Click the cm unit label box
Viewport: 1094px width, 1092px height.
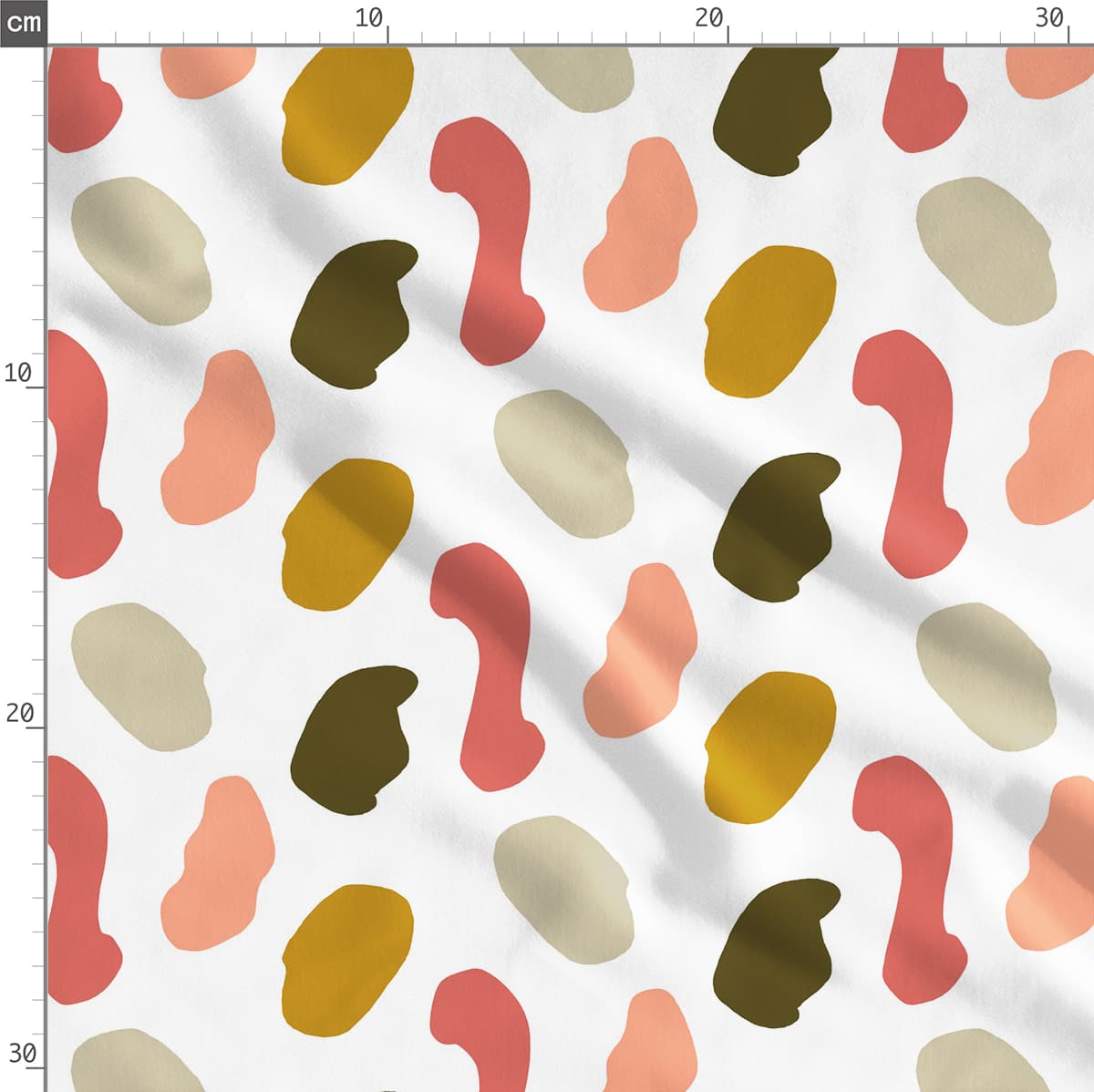point(23,22)
